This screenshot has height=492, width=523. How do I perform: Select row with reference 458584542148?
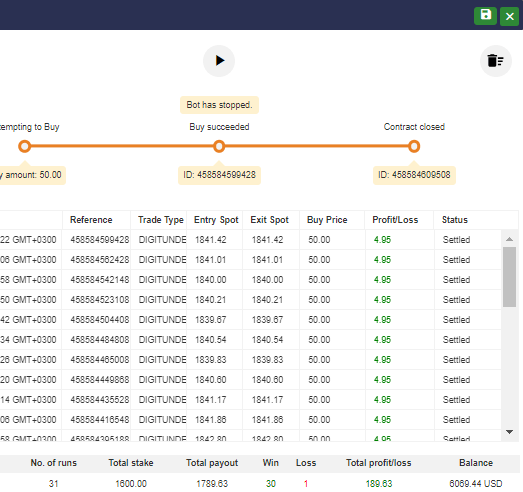250,280
